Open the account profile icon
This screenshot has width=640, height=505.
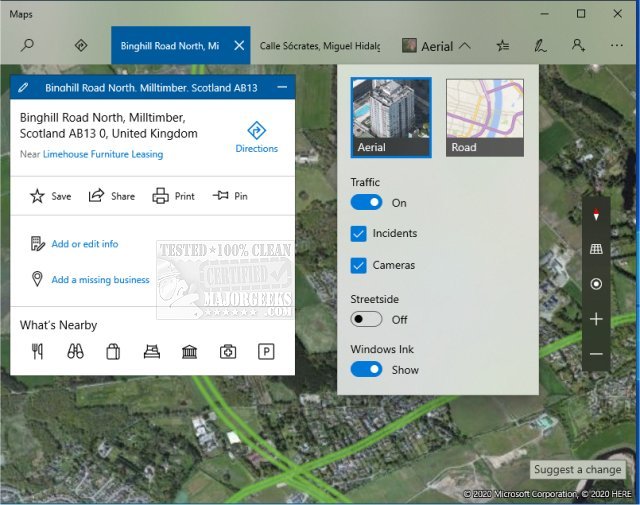[578, 45]
